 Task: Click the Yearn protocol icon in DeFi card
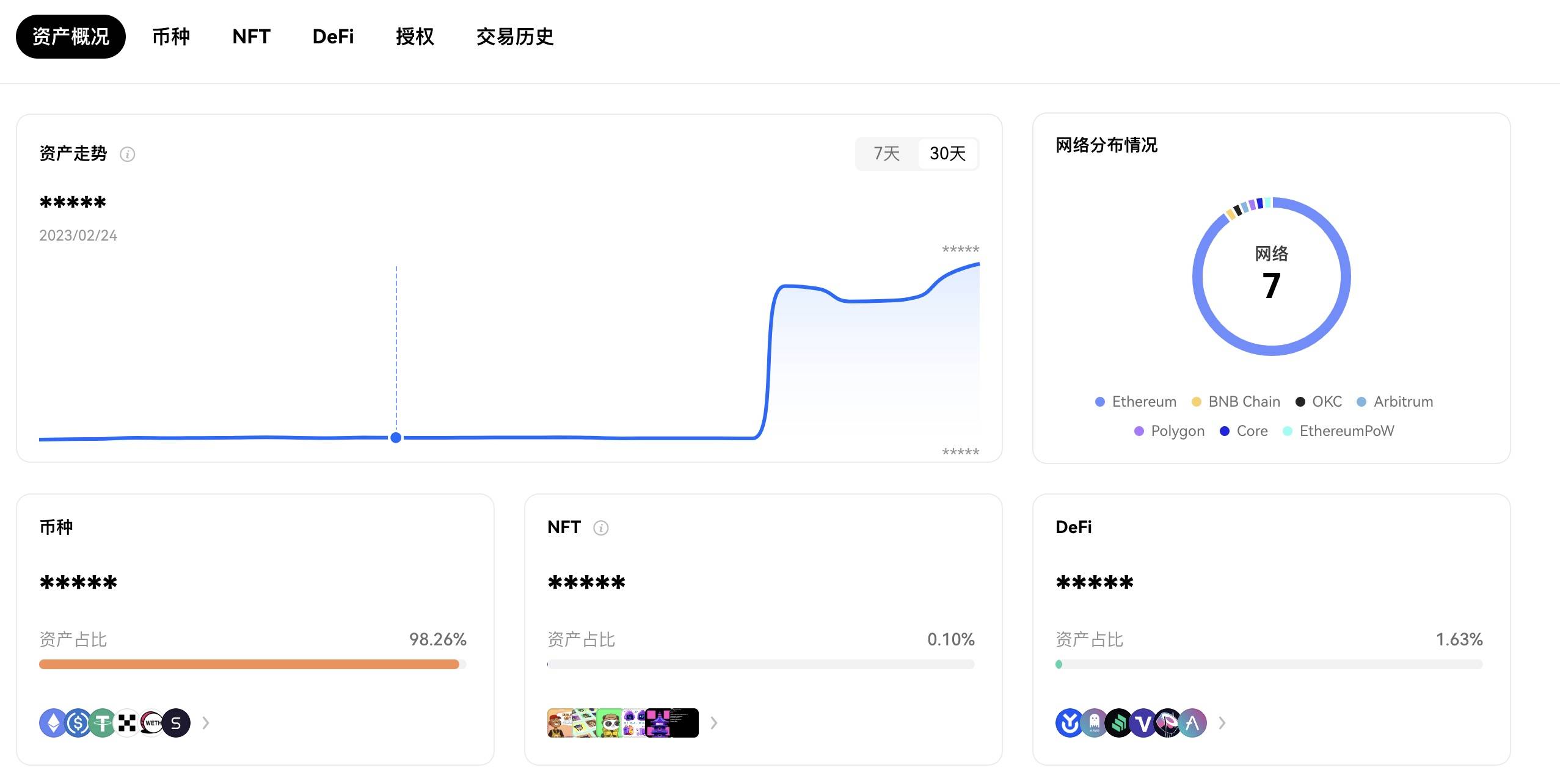coord(1070,722)
